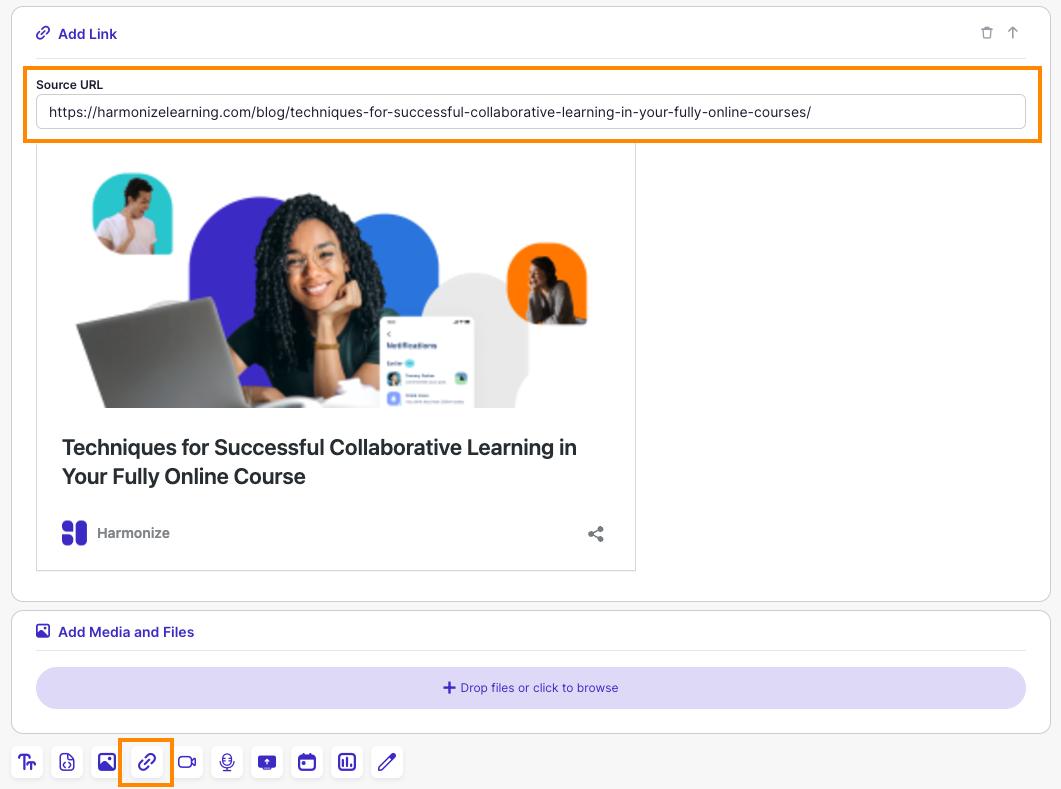
Task: Click the Add Link link icon
Action: [42, 32]
